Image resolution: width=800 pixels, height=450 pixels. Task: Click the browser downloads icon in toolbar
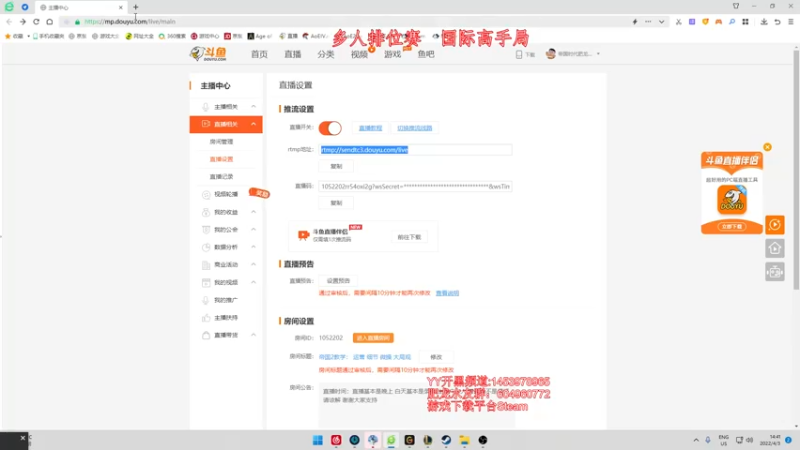tap(764, 21)
